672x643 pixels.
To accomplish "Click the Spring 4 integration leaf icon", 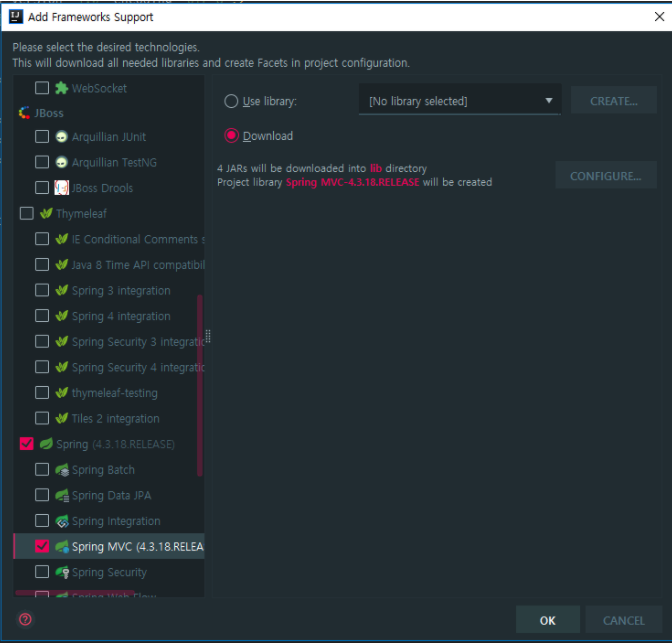I will tap(61, 316).
